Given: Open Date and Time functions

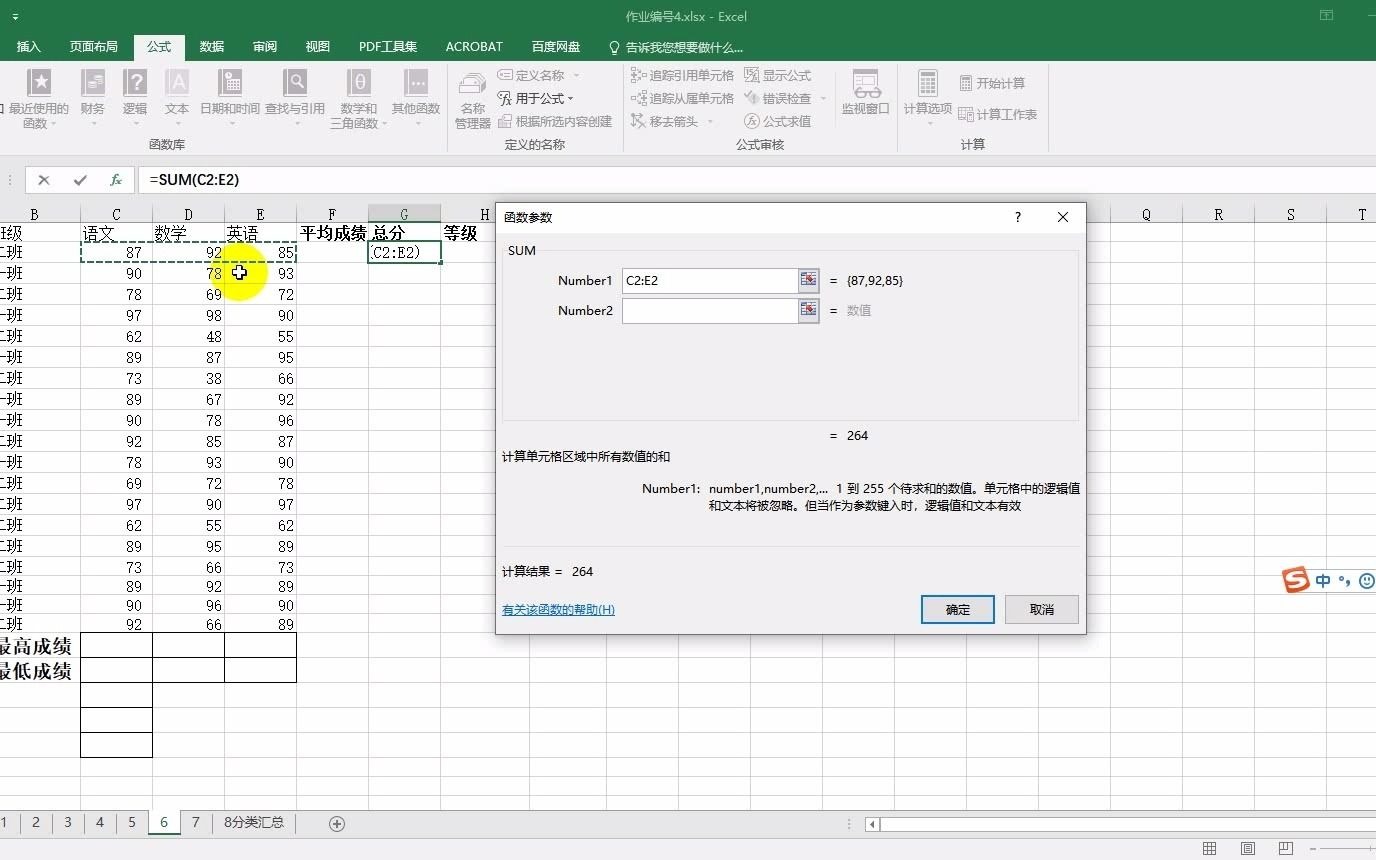Looking at the screenshot, I should (230, 99).
